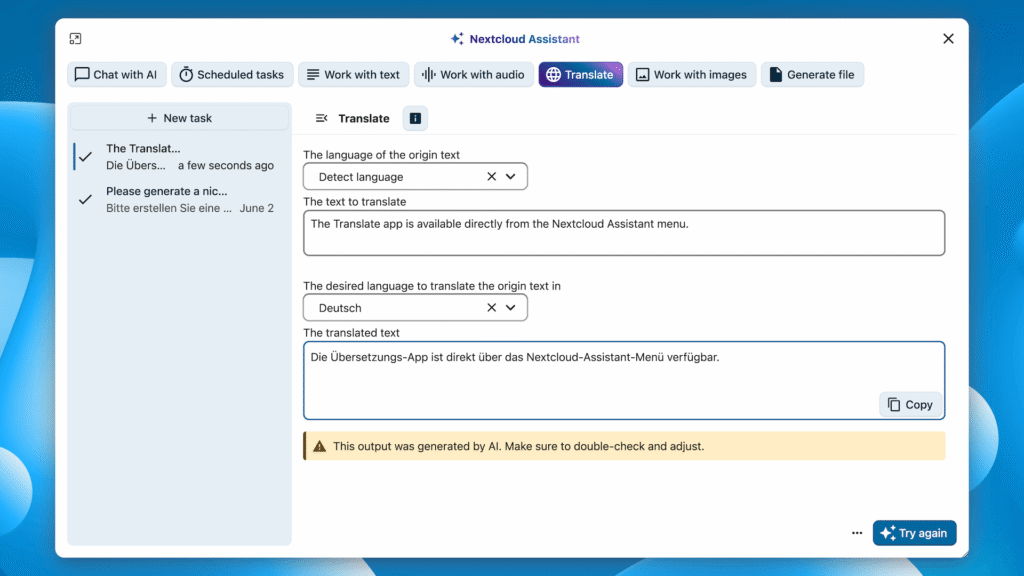Image resolution: width=1024 pixels, height=576 pixels.
Task: Expand the target language dropdown arrow
Action: (511, 308)
